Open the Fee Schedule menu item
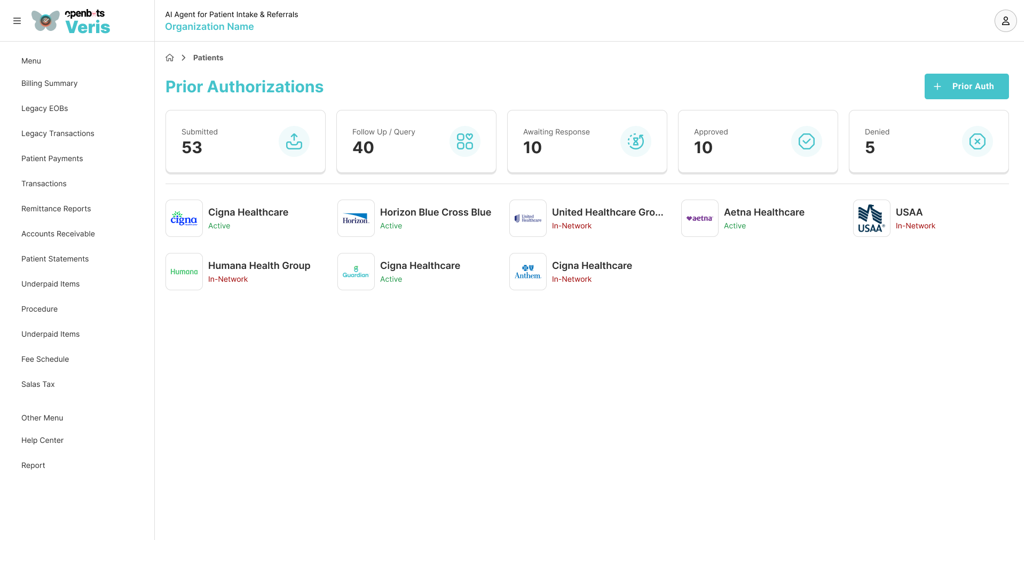The height and width of the screenshot is (576, 1024). [45, 359]
